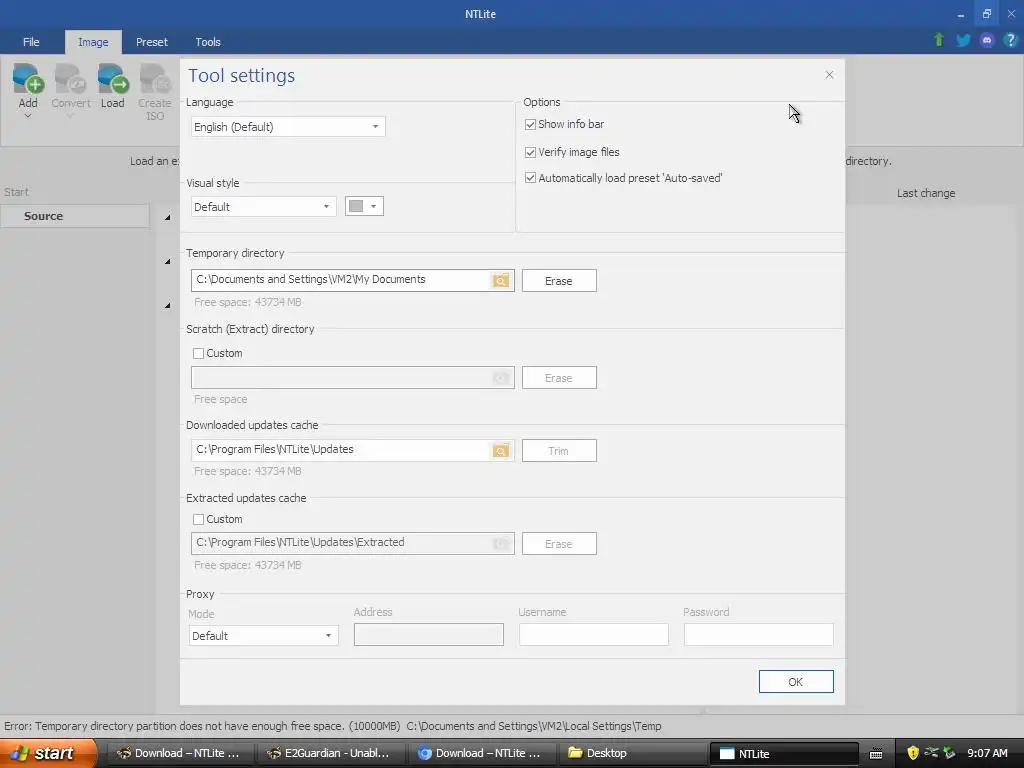1024x768 pixels.
Task: Switch to the Tools tab
Action: click(x=208, y=42)
